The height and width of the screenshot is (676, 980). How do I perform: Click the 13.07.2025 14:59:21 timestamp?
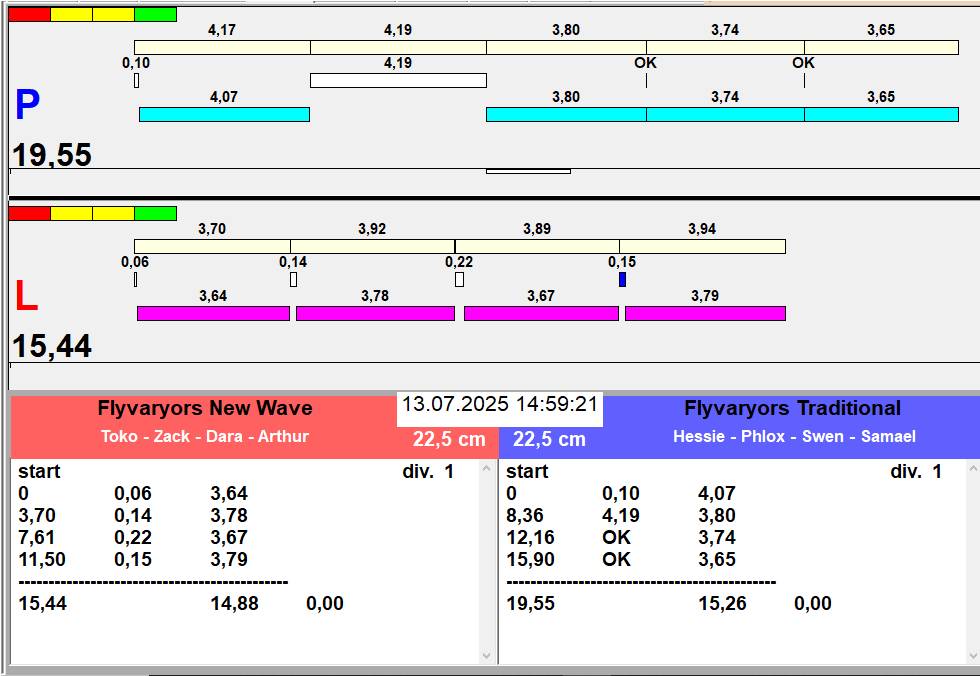pyautogui.click(x=499, y=404)
